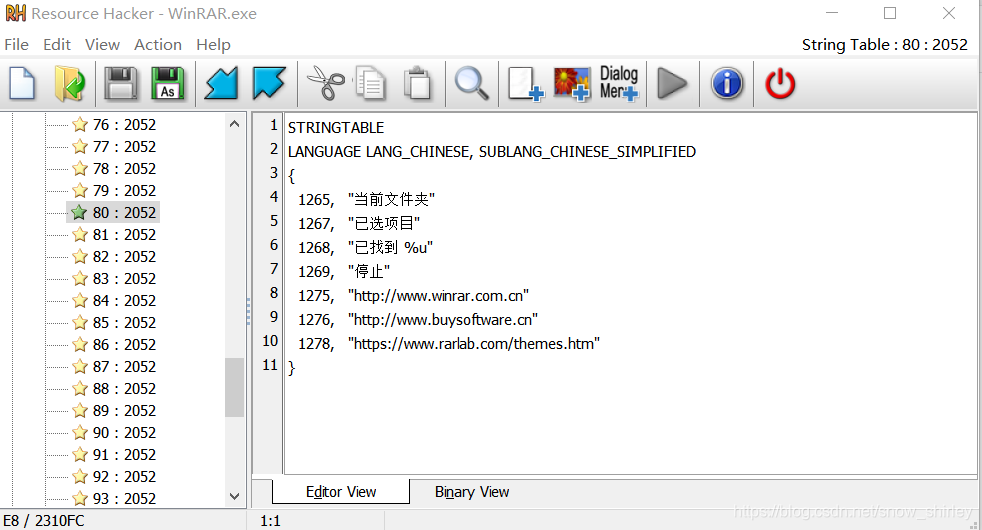The image size is (982, 530).
Task: Minimize the Resource Hacker window
Action: (832, 13)
